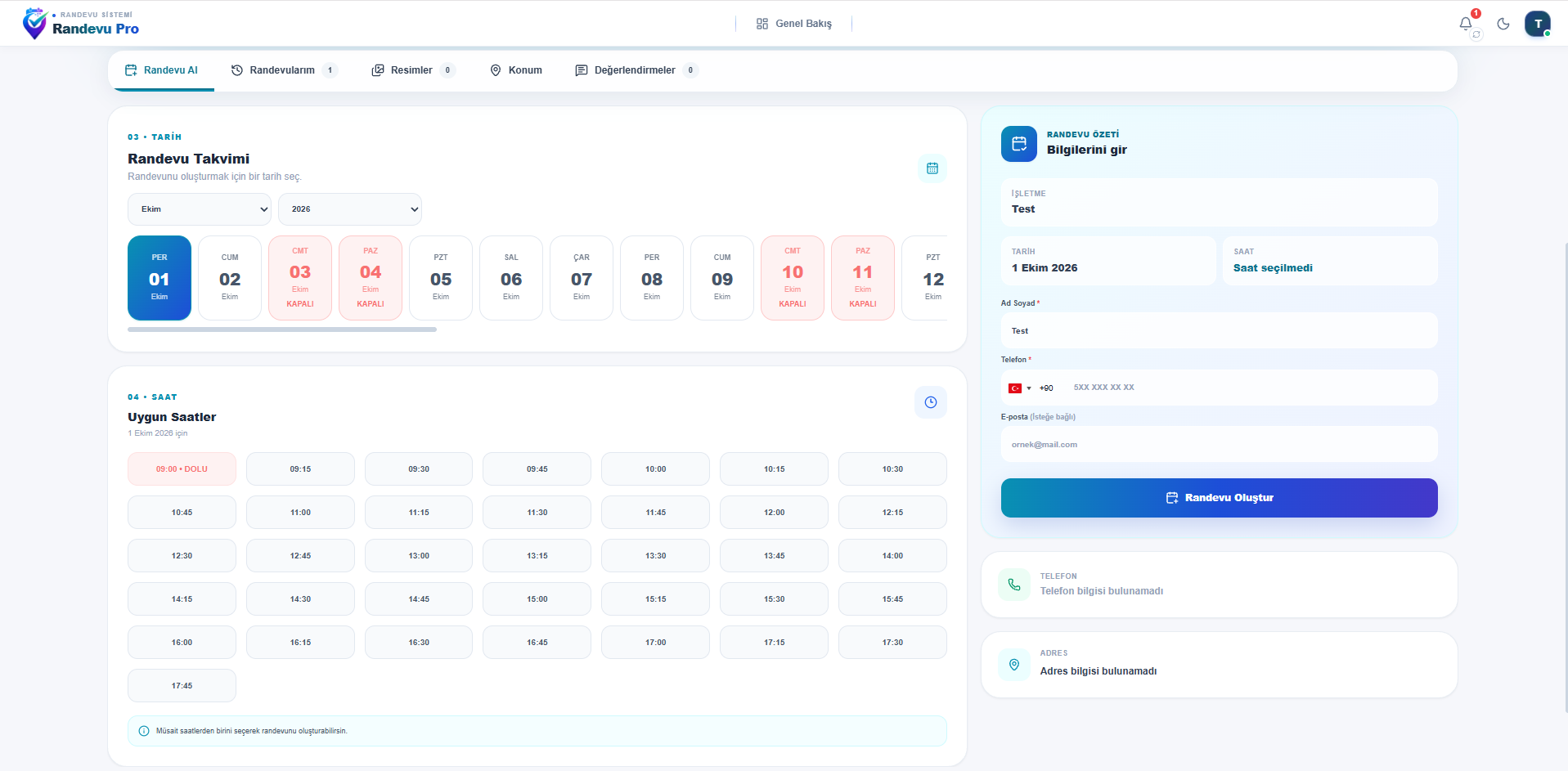Click the Randevu Oluştur button
1568x771 pixels.
(x=1219, y=498)
